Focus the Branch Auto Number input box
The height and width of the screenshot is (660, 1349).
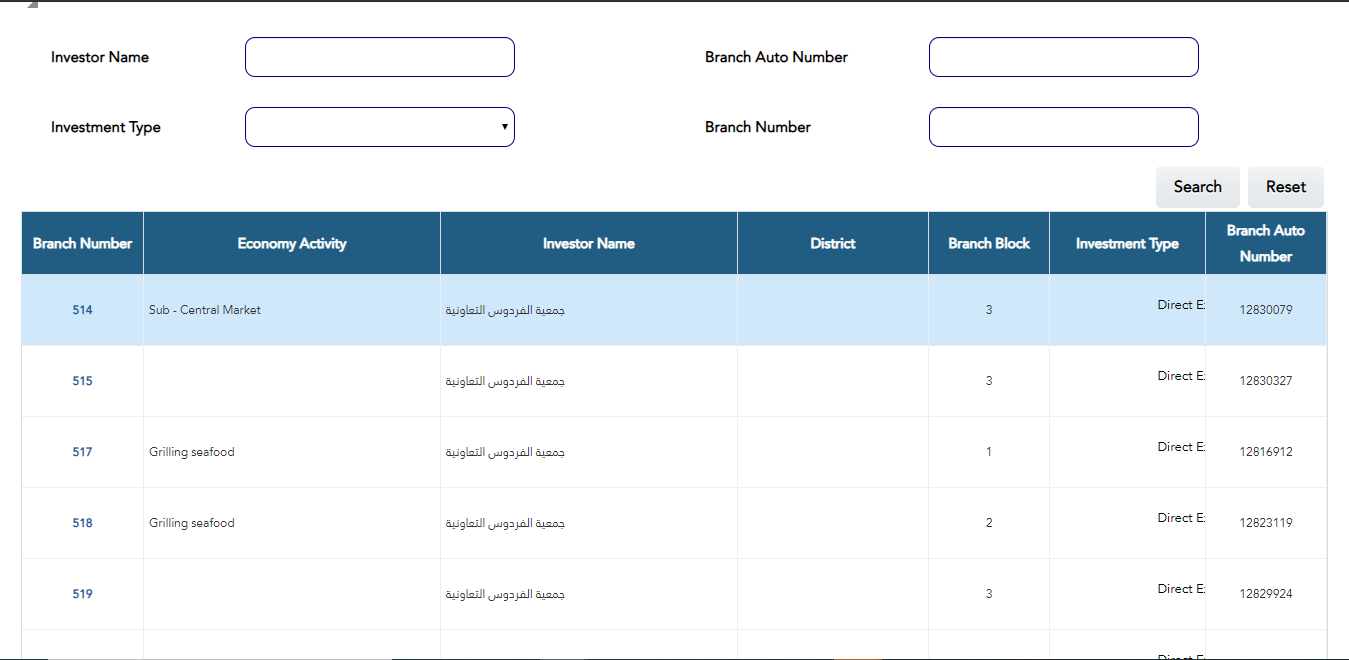tap(1064, 57)
